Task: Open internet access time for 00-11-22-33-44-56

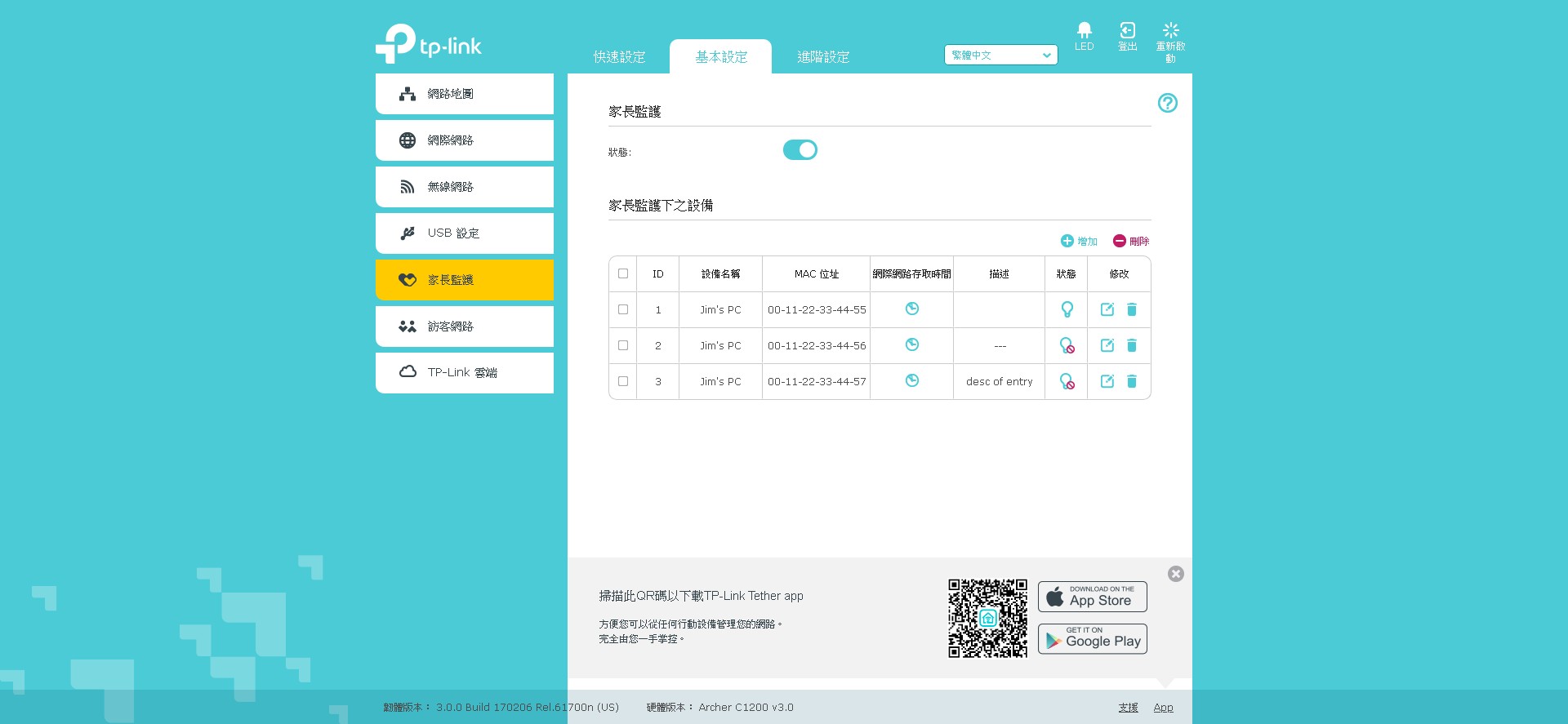Action: coord(911,344)
